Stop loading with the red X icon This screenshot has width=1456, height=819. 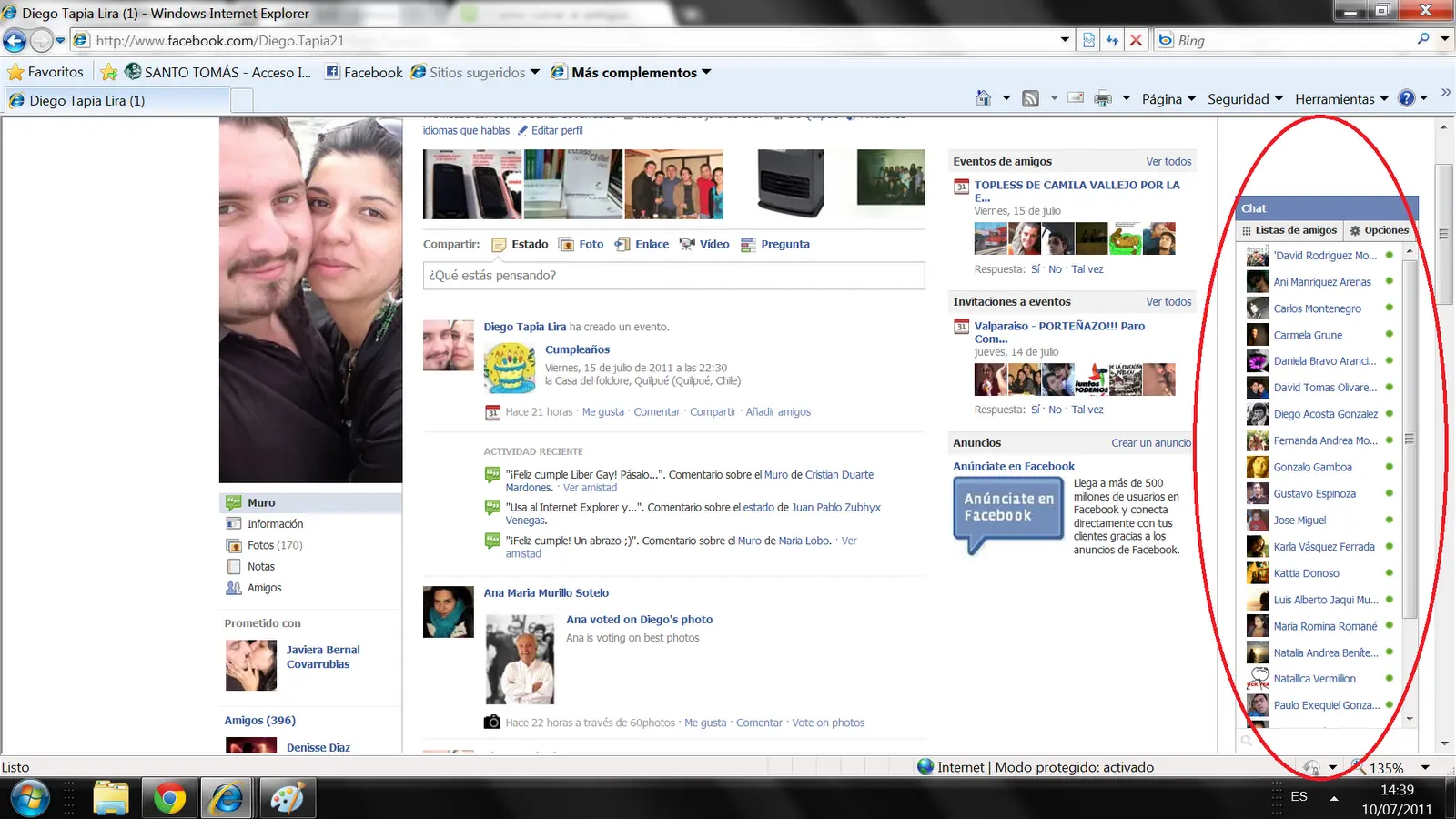click(1136, 40)
